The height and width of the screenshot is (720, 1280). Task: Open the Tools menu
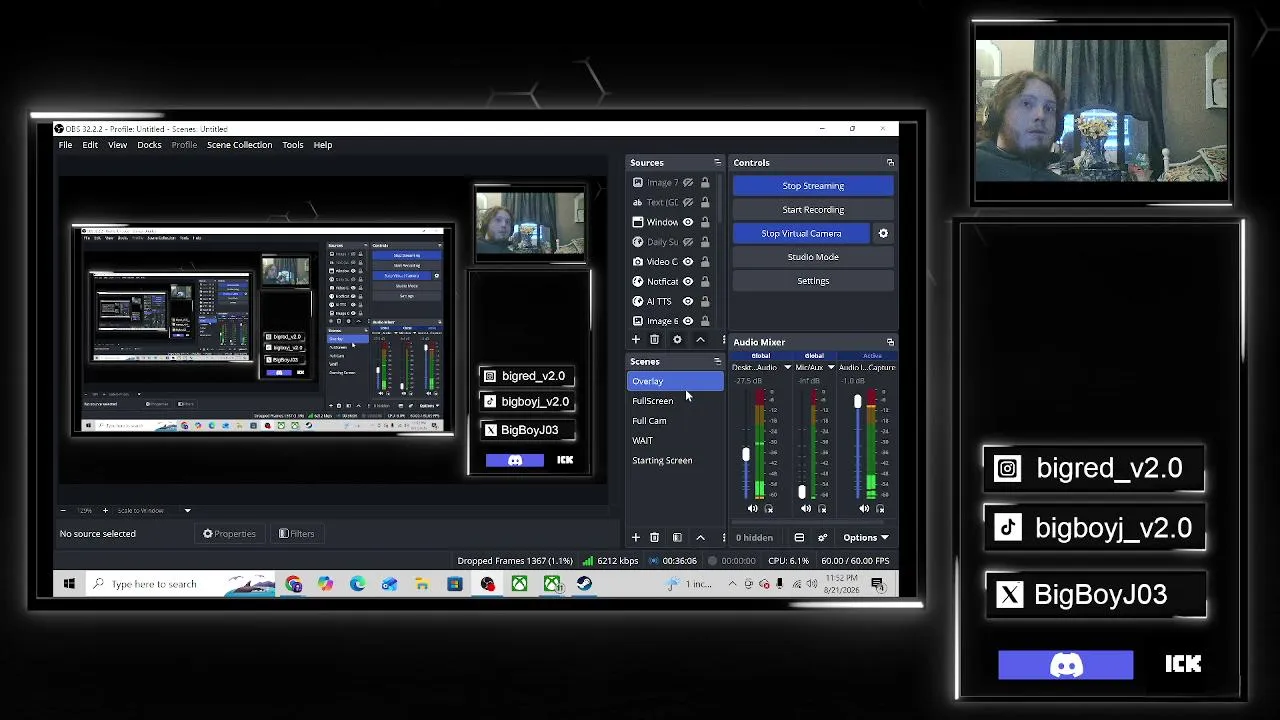pos(292,145)
